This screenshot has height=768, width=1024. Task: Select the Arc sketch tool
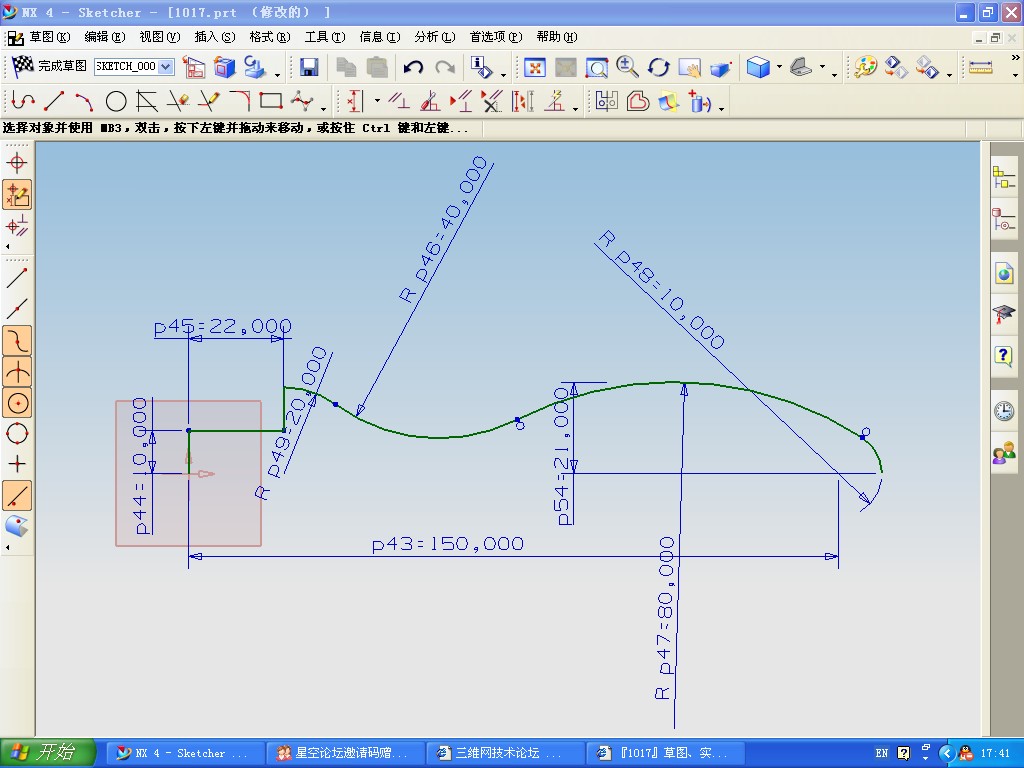84,101
